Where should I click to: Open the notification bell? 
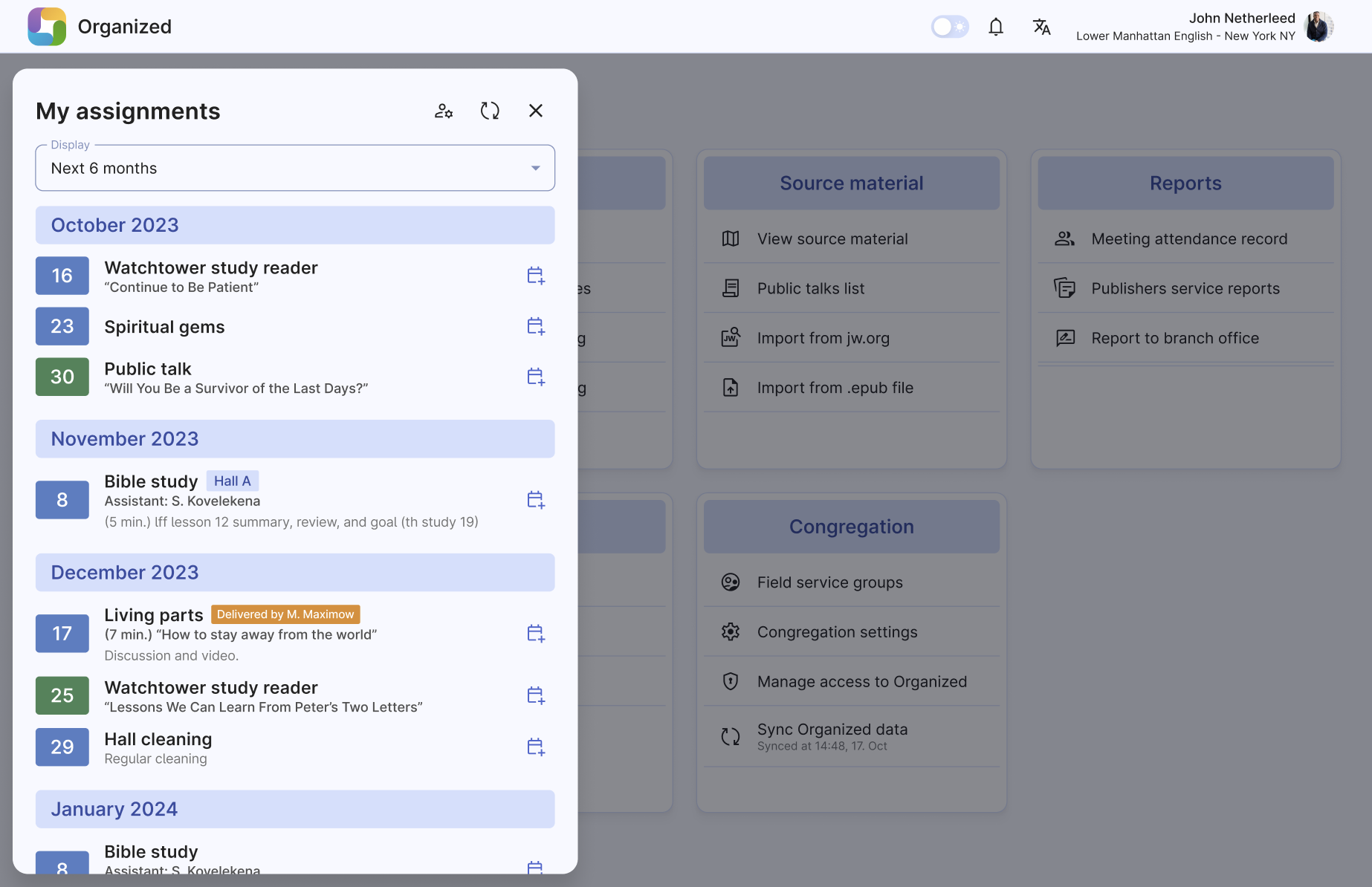point(996,26)
